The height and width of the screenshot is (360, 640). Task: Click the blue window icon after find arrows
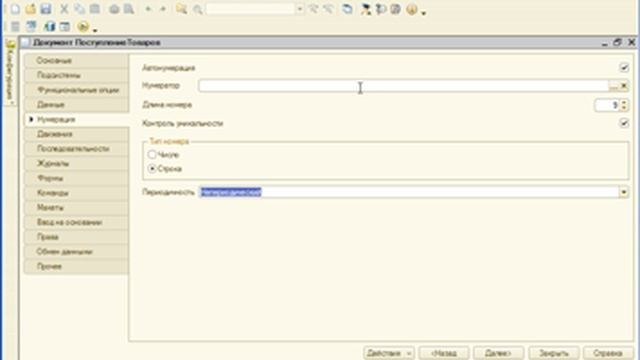[347, 9]
